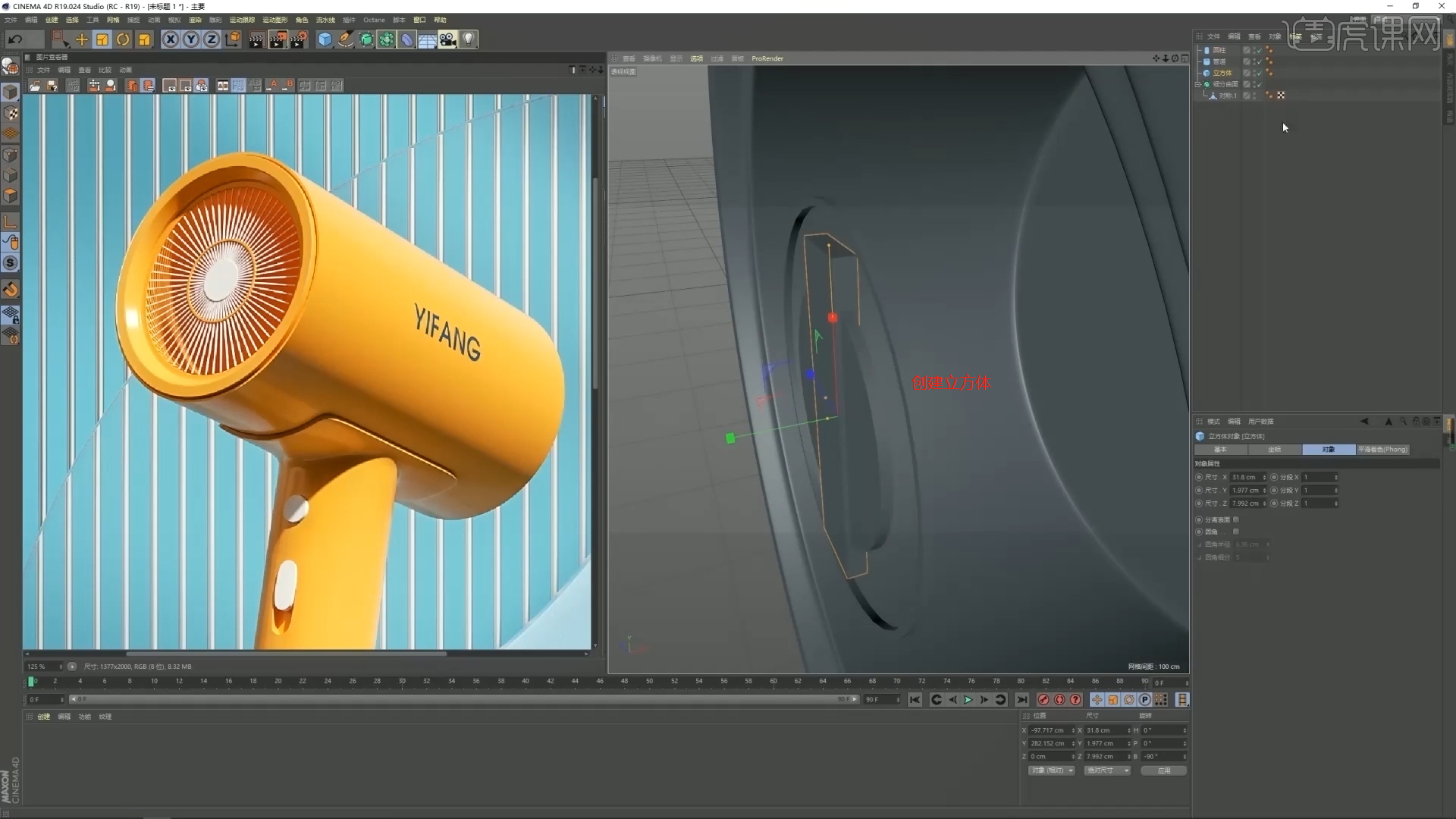Click the coordinate system cube icon
The width and height of the screenshot is (1456, 819).
233,39
